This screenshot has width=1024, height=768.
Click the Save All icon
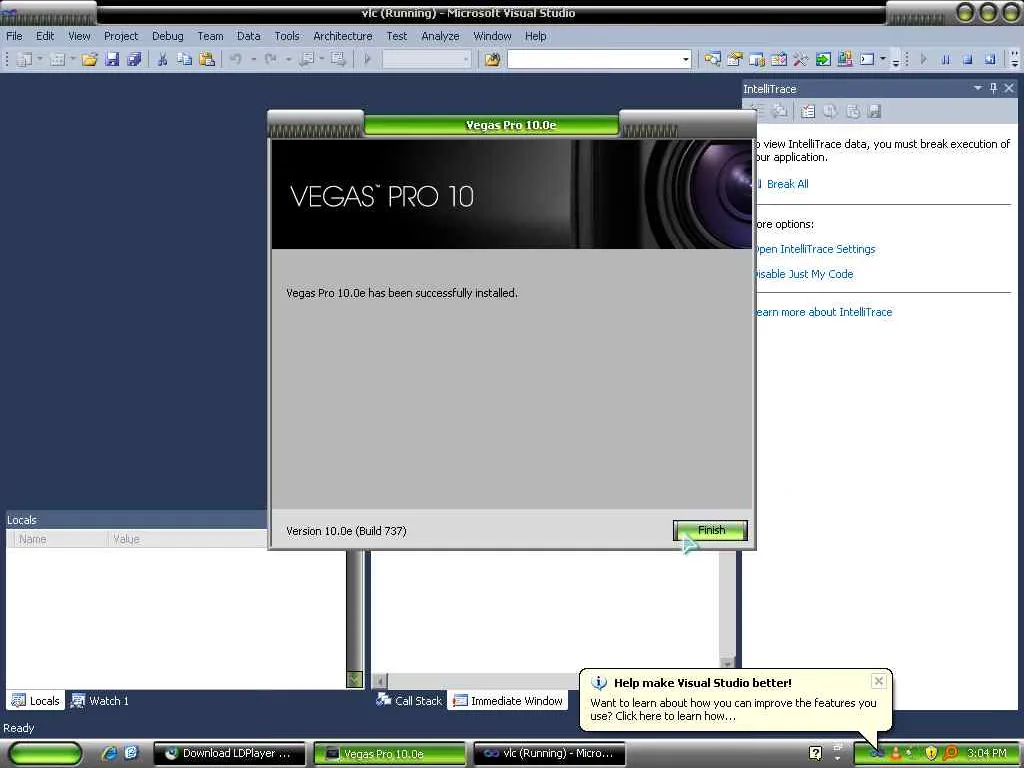tap(134, 59)
